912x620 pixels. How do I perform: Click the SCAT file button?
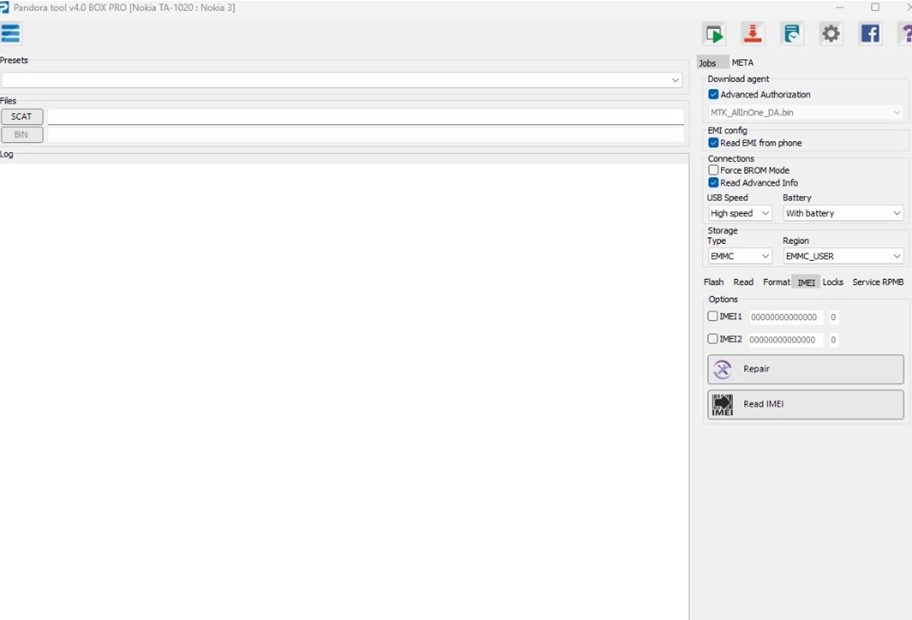coord(22,116)
